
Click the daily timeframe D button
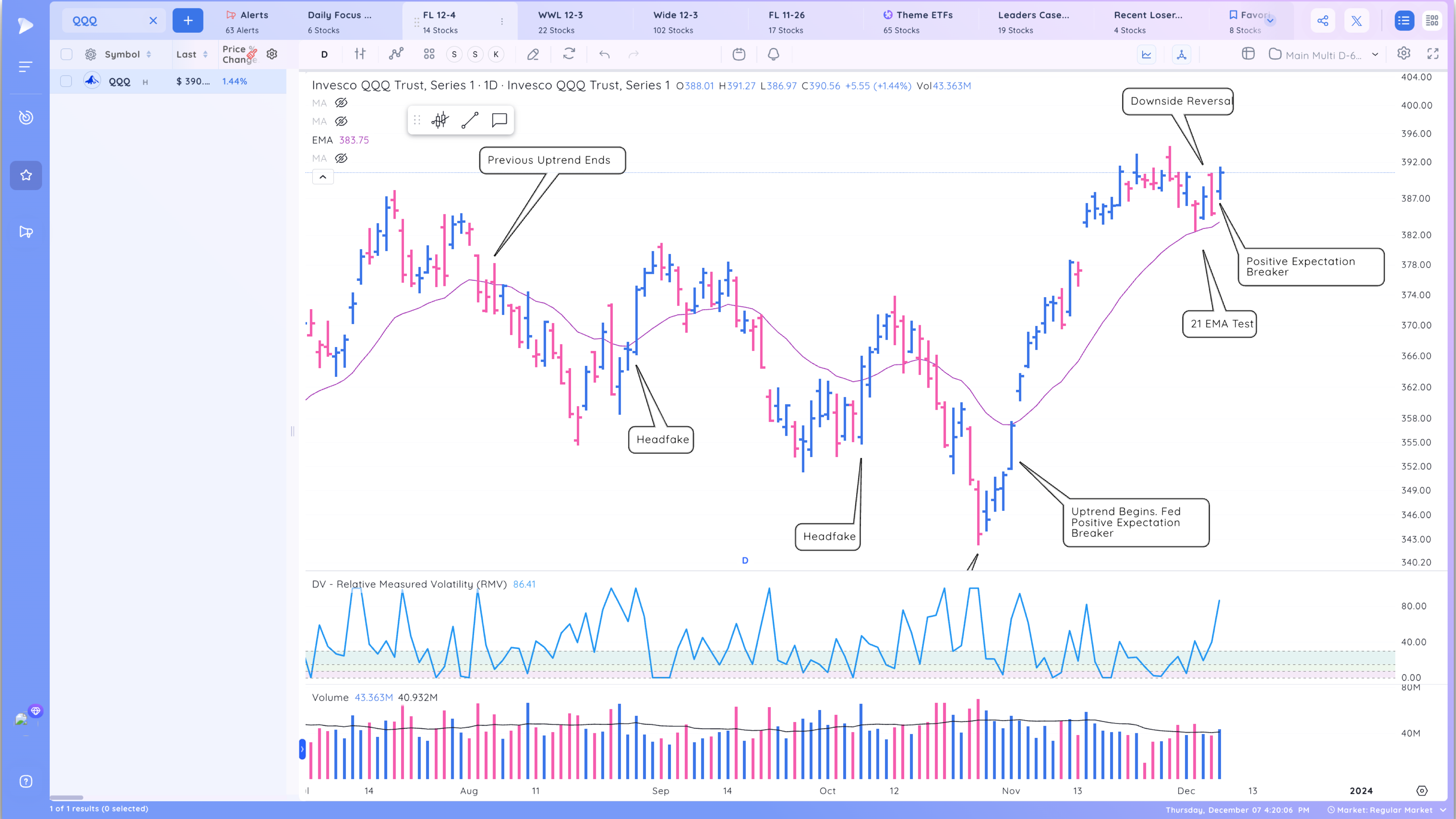pyautogui.click(x=324, y=54)
